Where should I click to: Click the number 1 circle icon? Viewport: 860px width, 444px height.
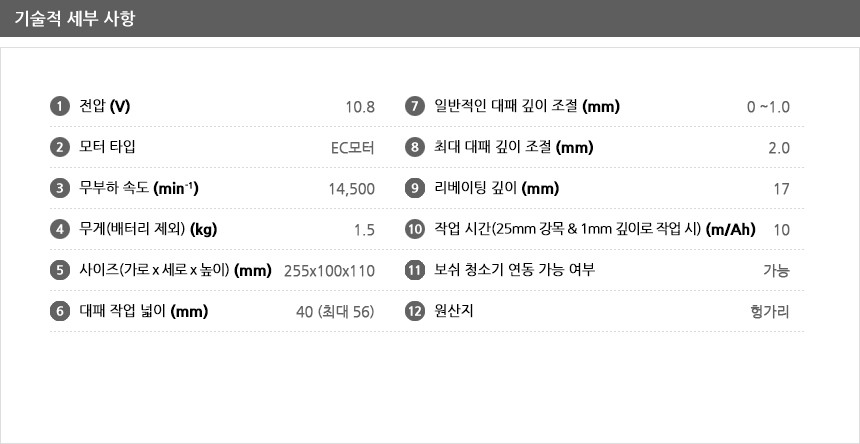(x=59, y=106)
